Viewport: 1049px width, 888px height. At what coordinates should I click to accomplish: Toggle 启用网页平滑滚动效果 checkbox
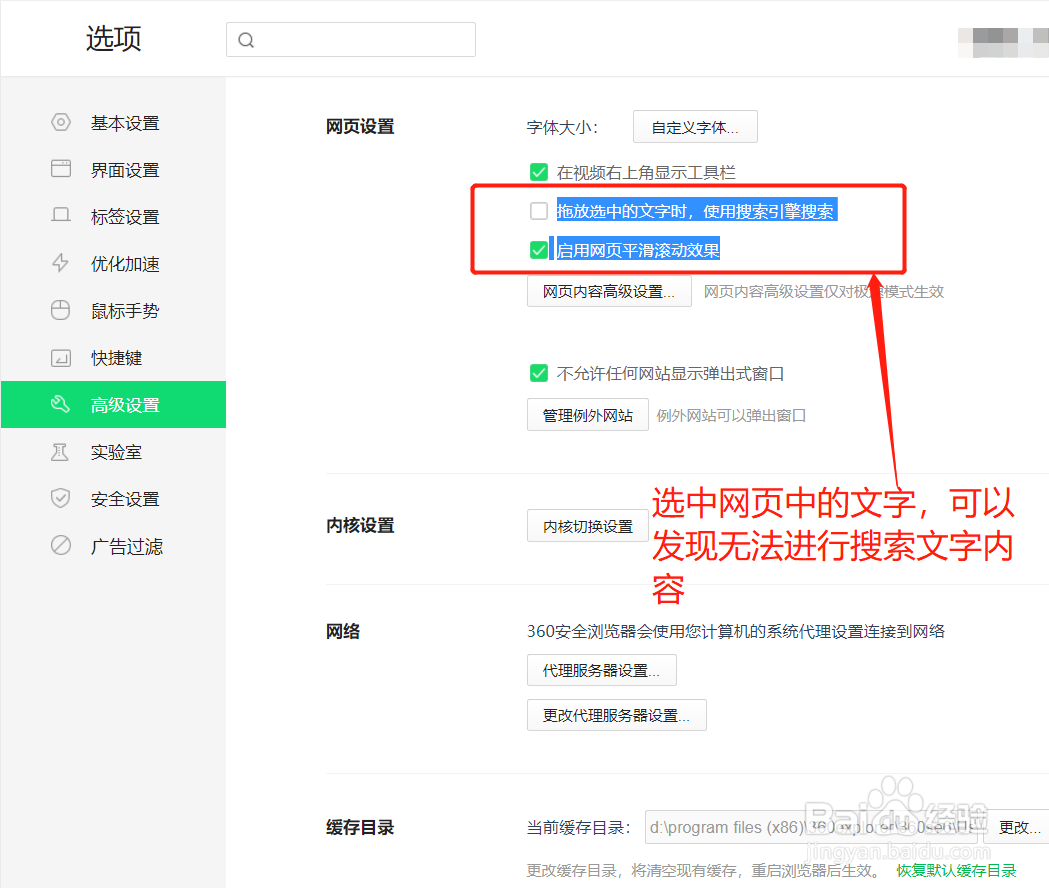click(539, 250)
